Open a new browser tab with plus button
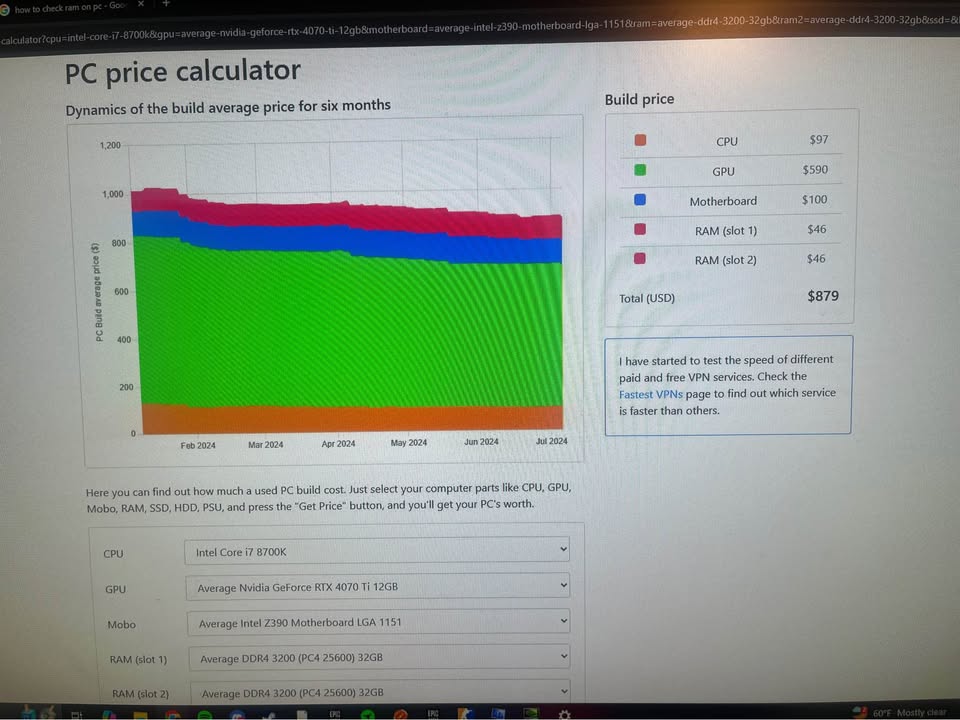This screenshot has height=720, width=960. (x=166, y=4)
